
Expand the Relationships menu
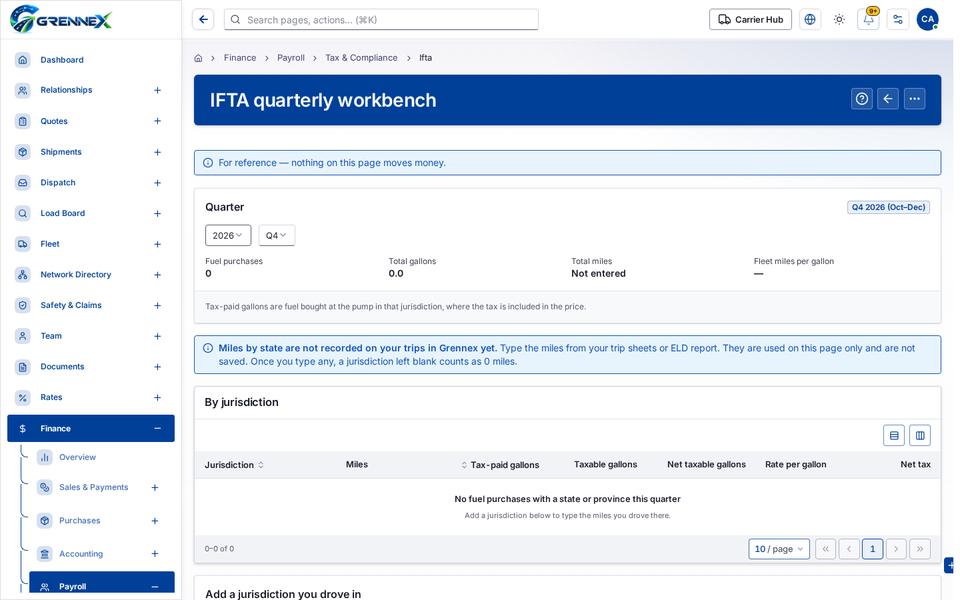[x=157, y=90]
